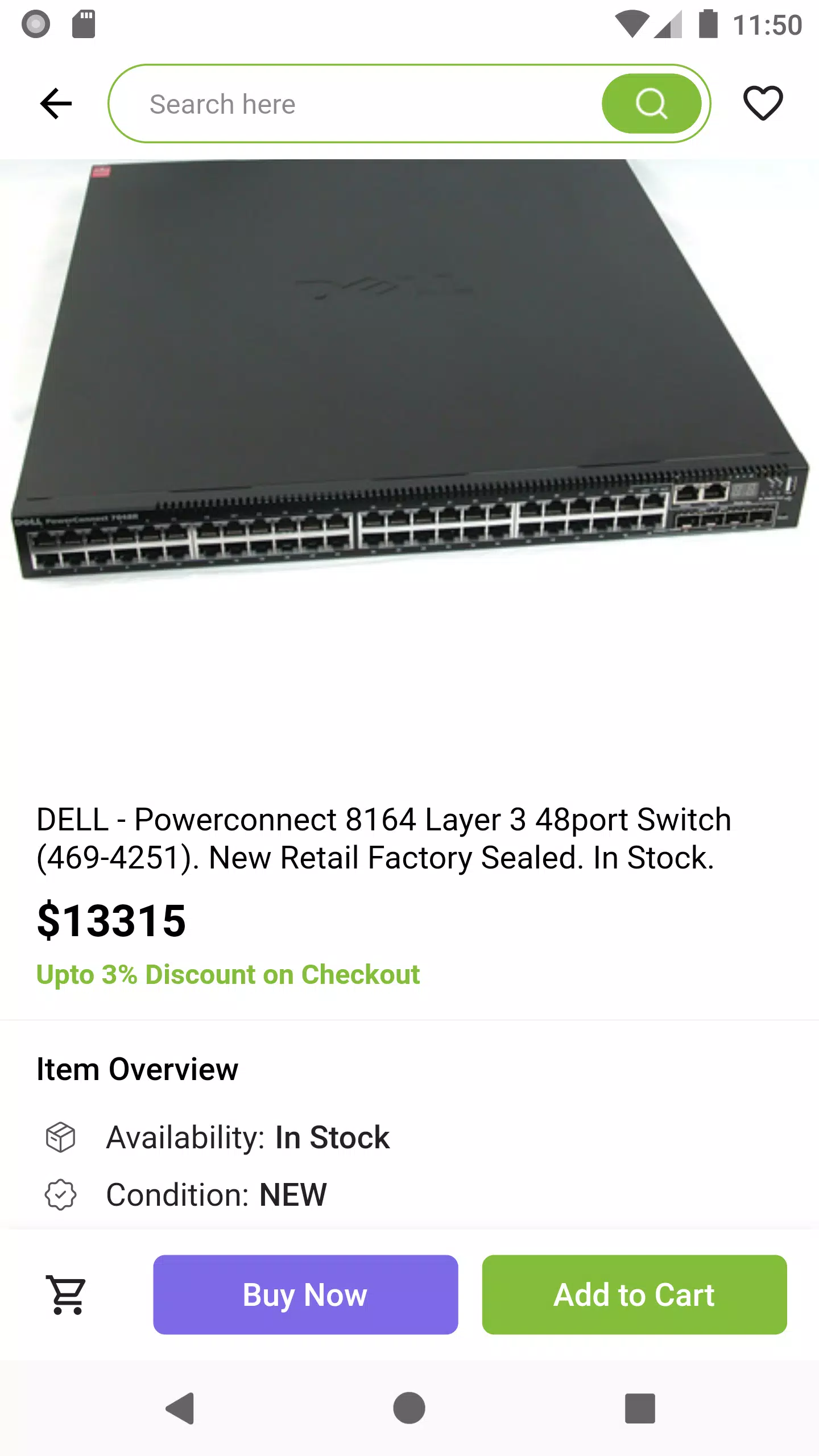Screen dimensions: 819x1456
Task: Tap the back arrow icon
Action: (56, 104)
